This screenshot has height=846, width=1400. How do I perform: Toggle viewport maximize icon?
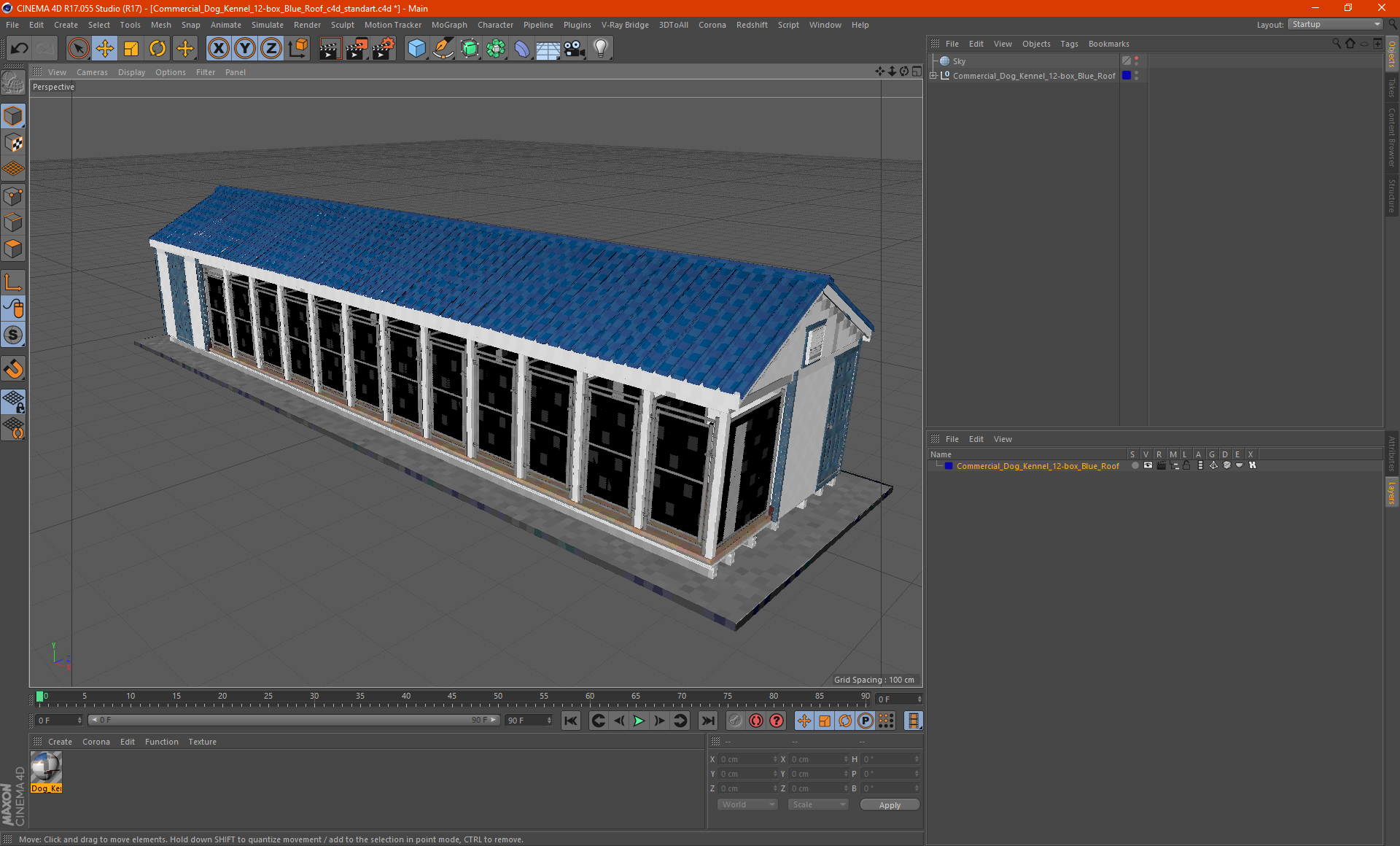point(917,71)
